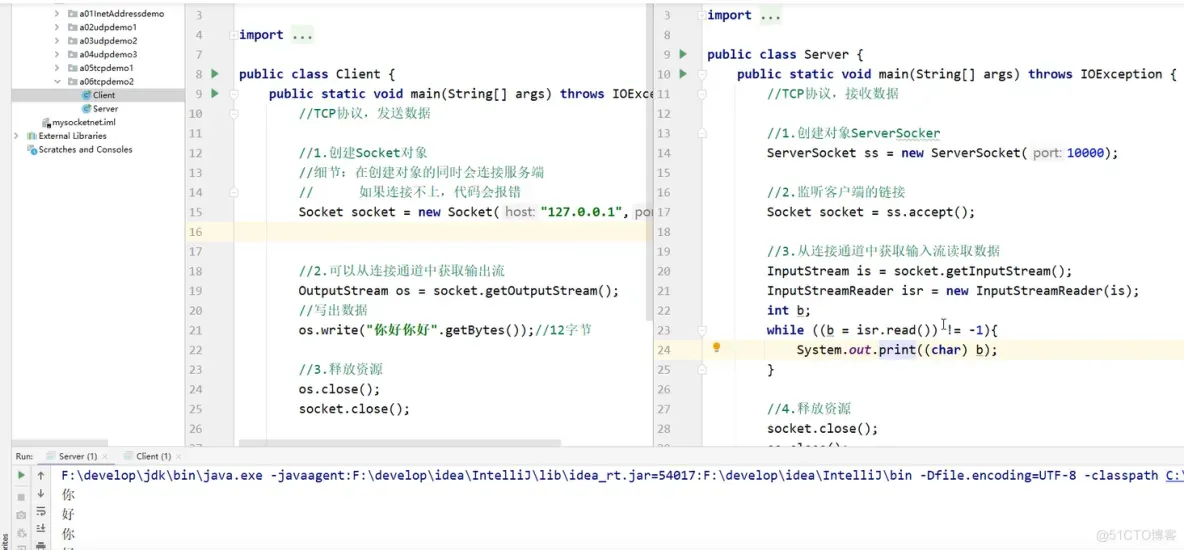1184x550 pixels.
Task: Expand the External Libraries node
Action: point(17,136)
